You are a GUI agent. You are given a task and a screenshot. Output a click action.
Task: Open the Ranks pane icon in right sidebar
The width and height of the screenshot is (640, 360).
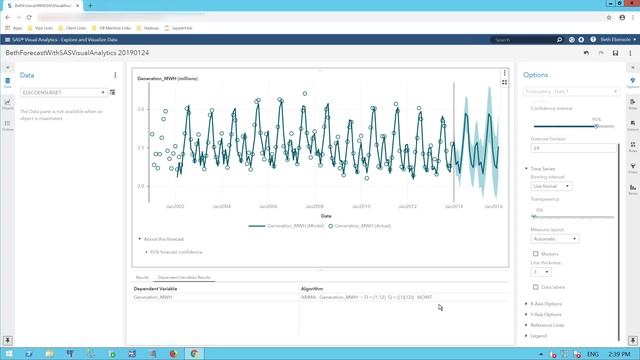point(633,189)
